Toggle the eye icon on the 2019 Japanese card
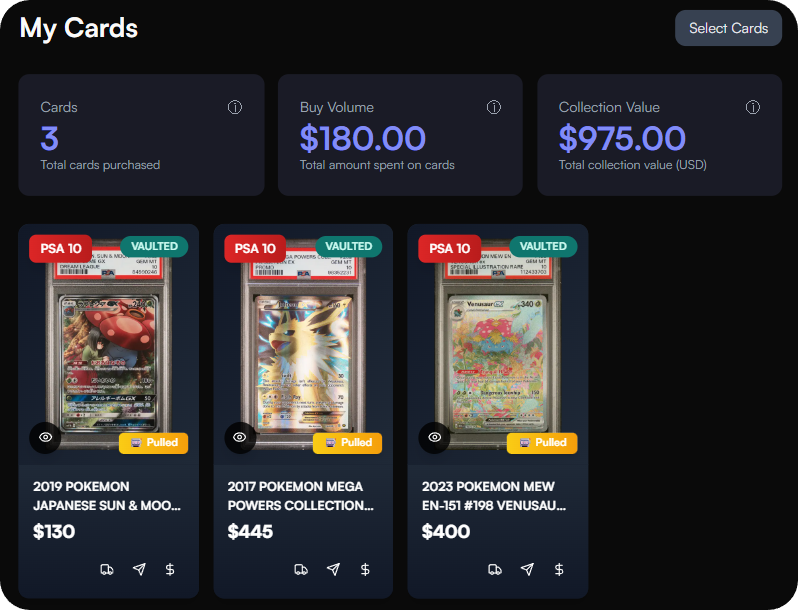798x610 pixels. click(45, 437)
